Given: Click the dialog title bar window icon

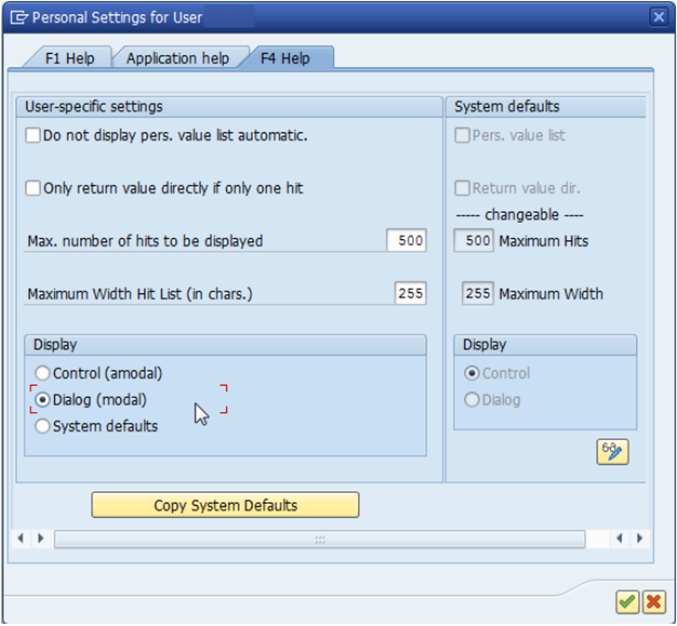Looking at the screenshot, I should pyautogui.click(x=18, y=17).
